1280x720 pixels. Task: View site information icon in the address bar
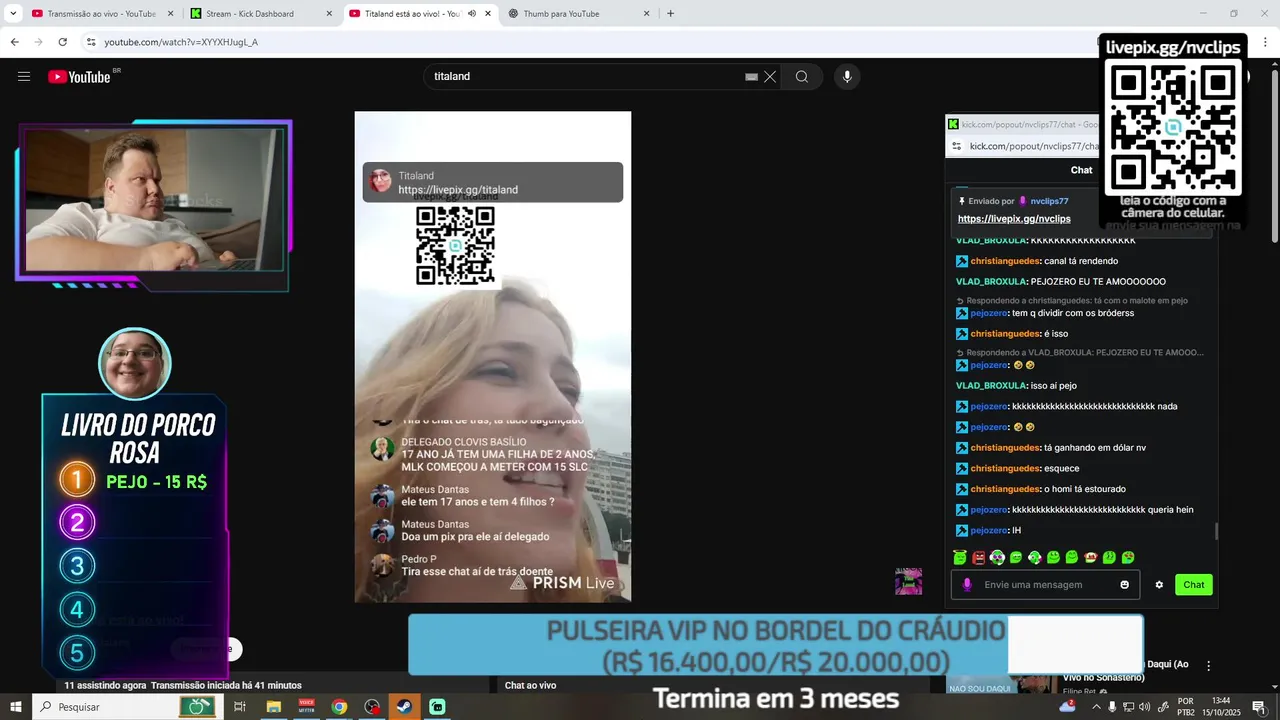(90, 42)
